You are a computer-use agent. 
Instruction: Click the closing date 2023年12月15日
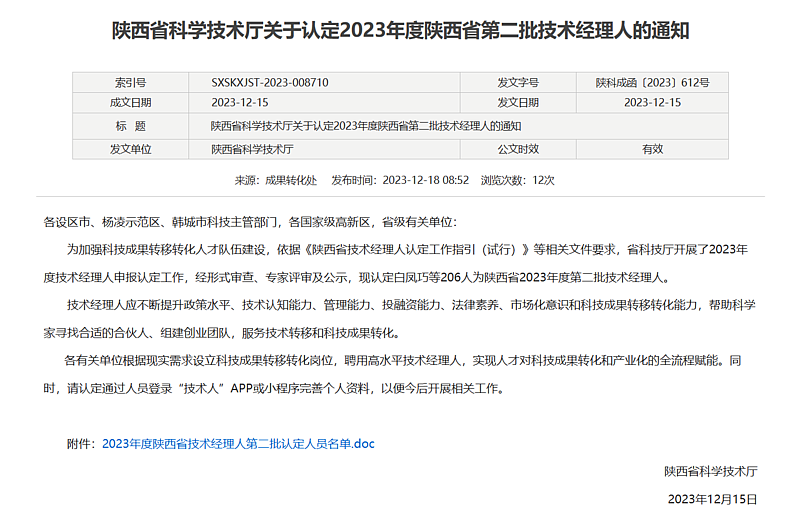coord(712,498)
